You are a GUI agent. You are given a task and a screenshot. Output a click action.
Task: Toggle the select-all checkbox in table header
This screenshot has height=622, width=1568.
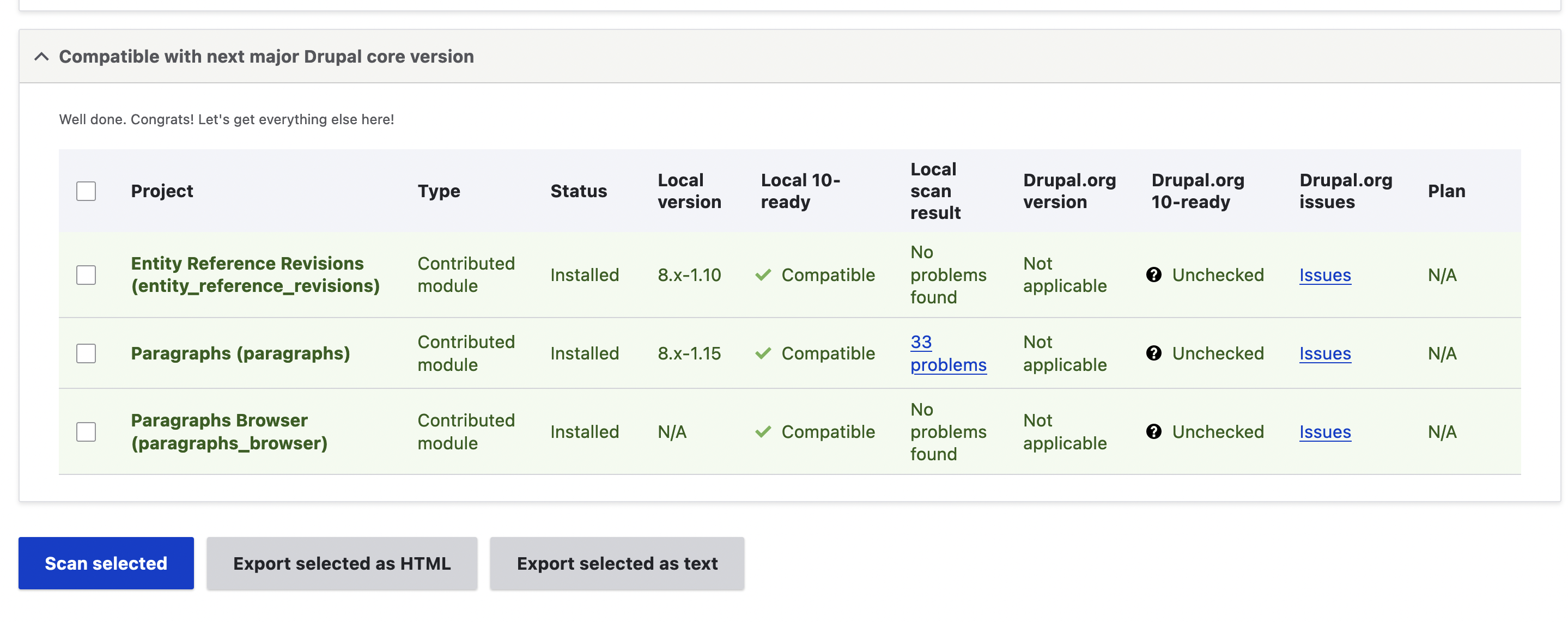[86, 191]
